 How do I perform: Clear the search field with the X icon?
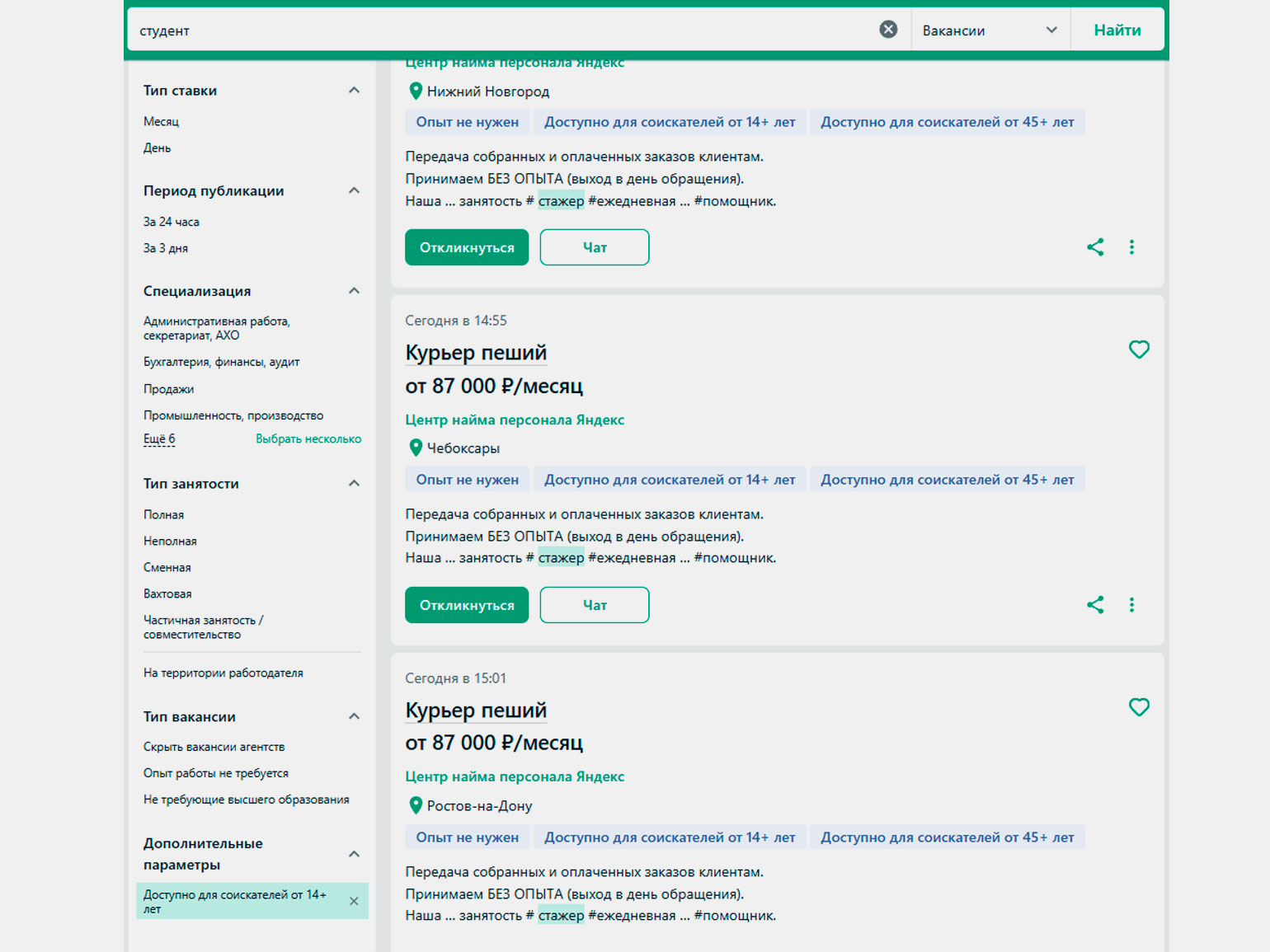tap(888, 30)
